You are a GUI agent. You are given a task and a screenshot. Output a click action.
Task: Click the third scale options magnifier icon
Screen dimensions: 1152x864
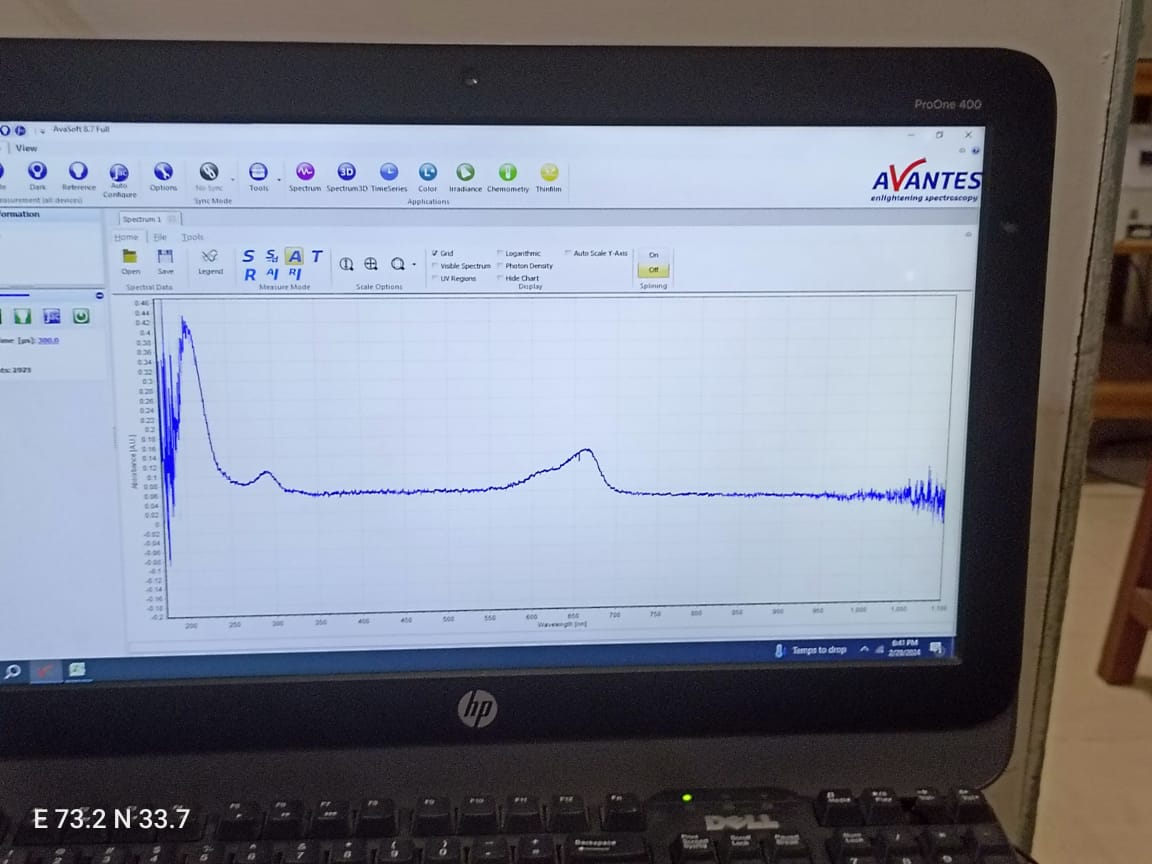(x=397, y=264)
